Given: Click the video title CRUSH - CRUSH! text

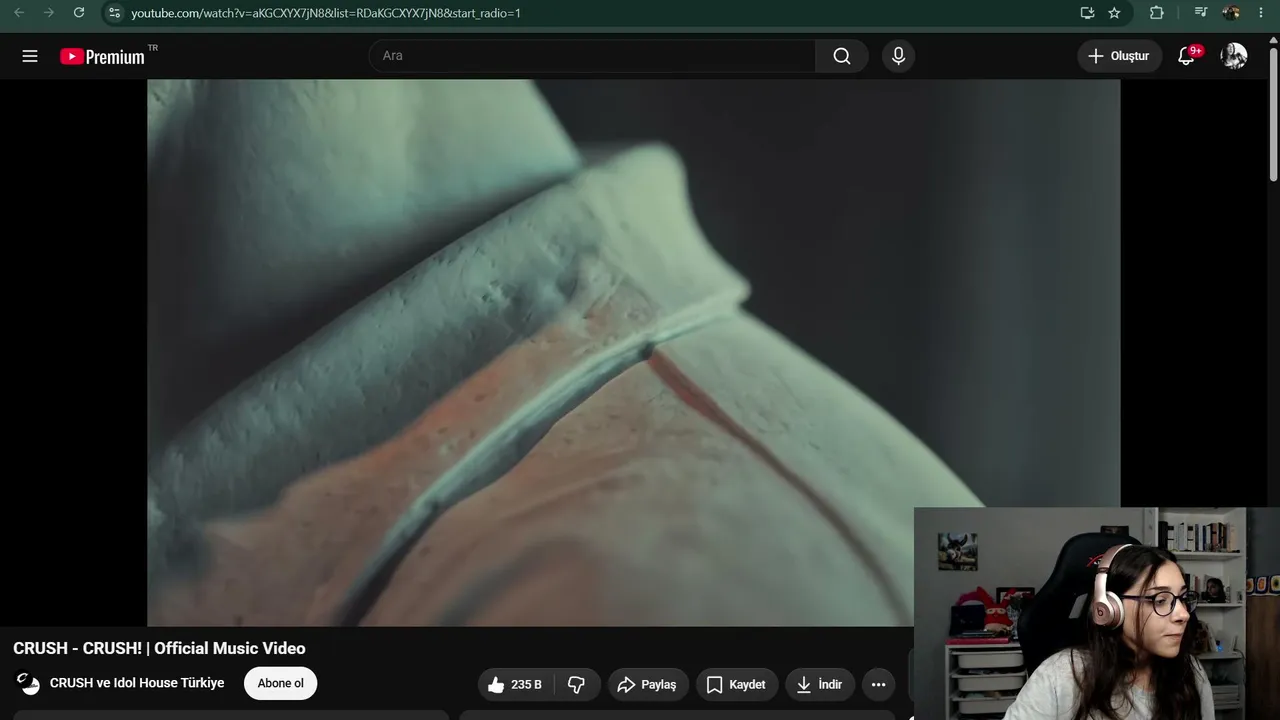Looking at the screenshot, I should tap(159, 648).
